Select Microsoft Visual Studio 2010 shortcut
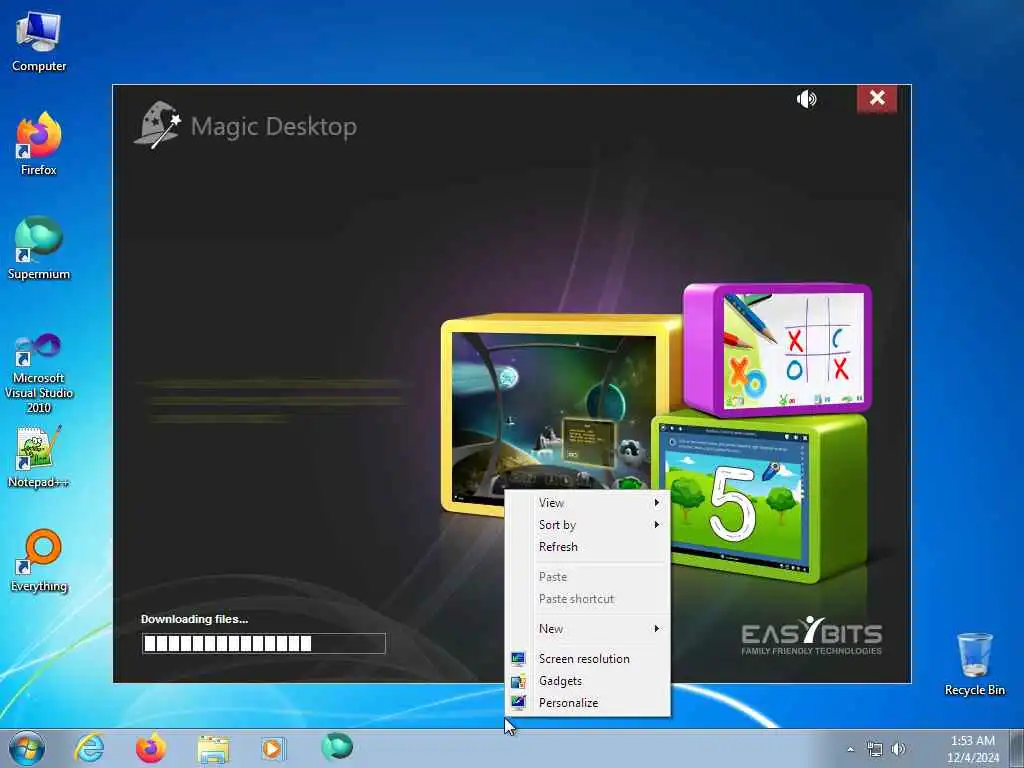The width and height of the screenshot is (1024, 768). [39, 373]
